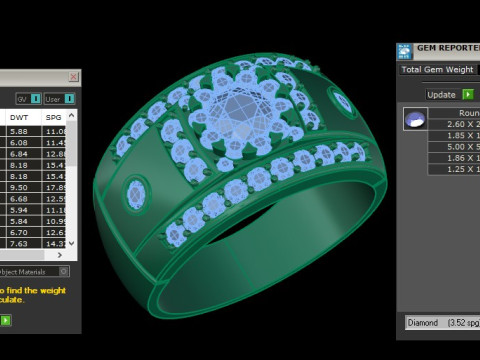This screenshot has width=480, height=360.
Task: Click the table's scroll up arrow
Action: click(71, 115)
